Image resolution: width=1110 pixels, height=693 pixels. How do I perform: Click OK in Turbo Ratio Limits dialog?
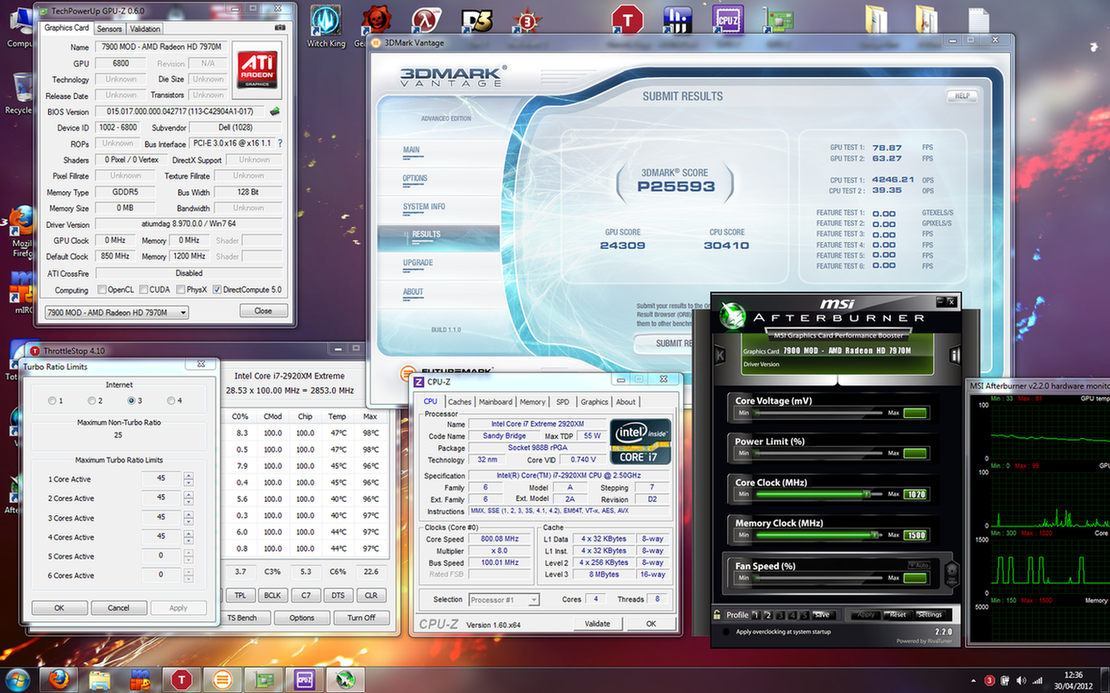click(59, 607)
